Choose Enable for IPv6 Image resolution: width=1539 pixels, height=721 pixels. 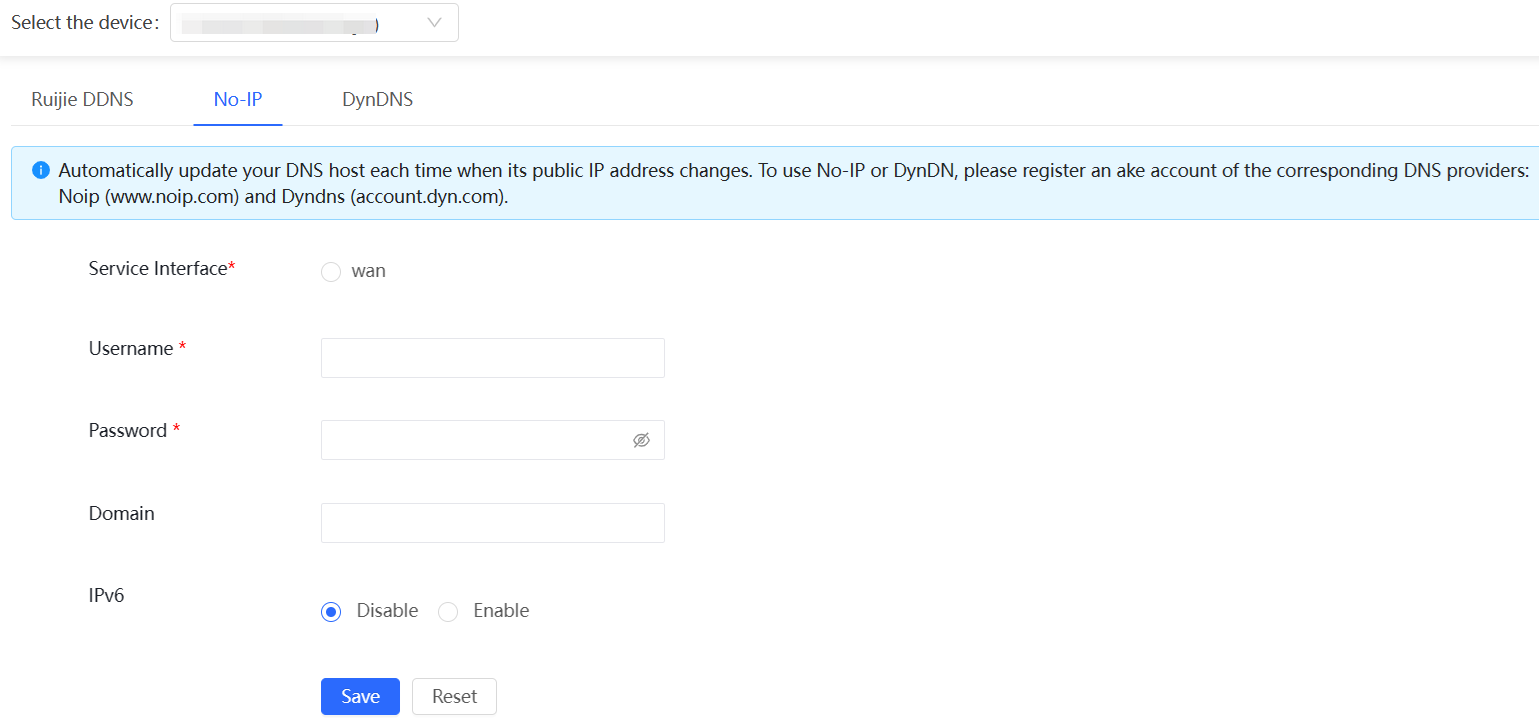pos(448,611)
